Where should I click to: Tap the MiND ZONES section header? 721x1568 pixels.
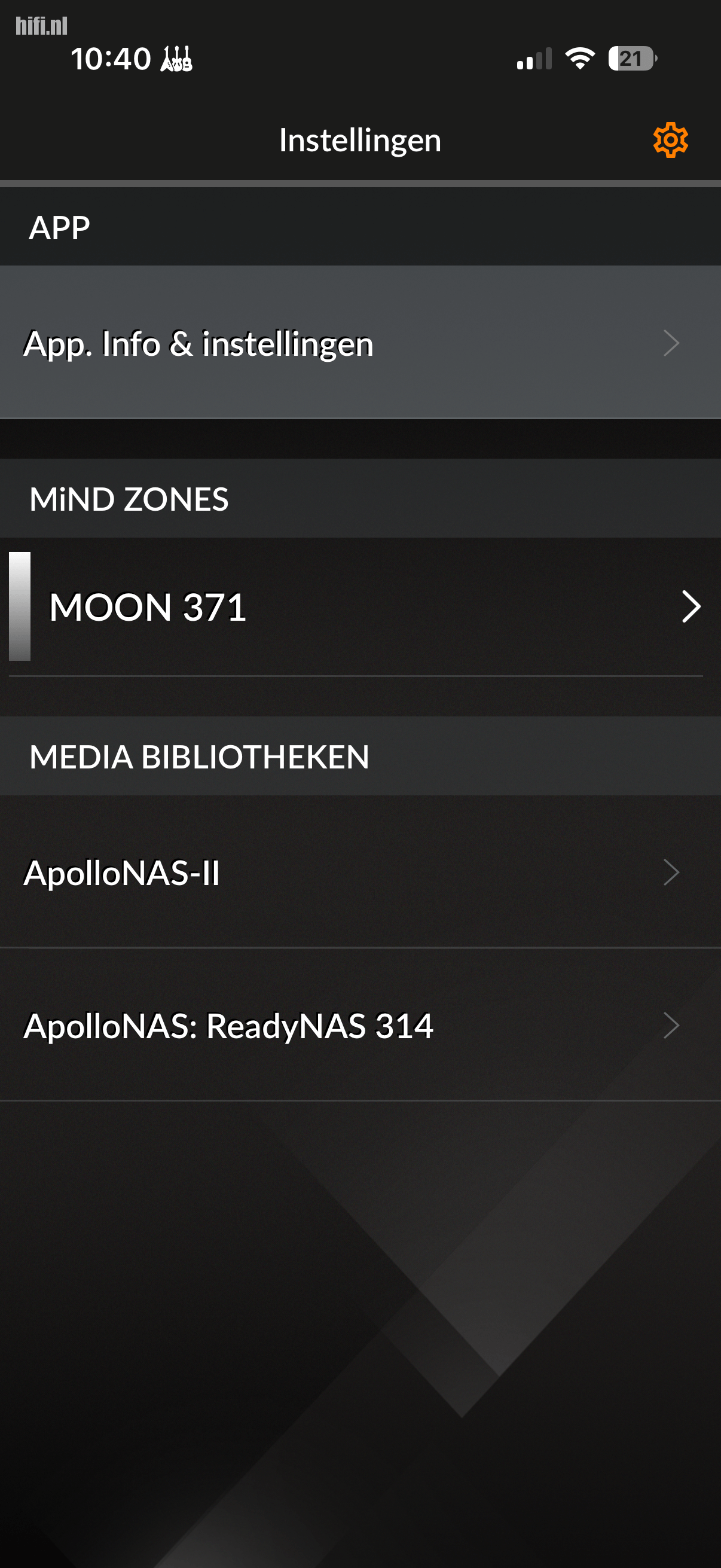[129, 499]
